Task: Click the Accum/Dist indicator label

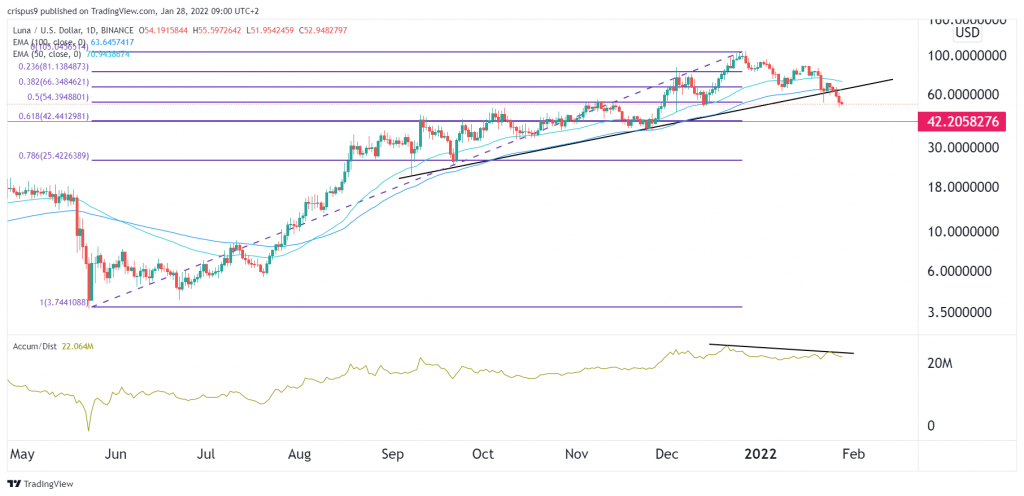Action: coord(33,347)
